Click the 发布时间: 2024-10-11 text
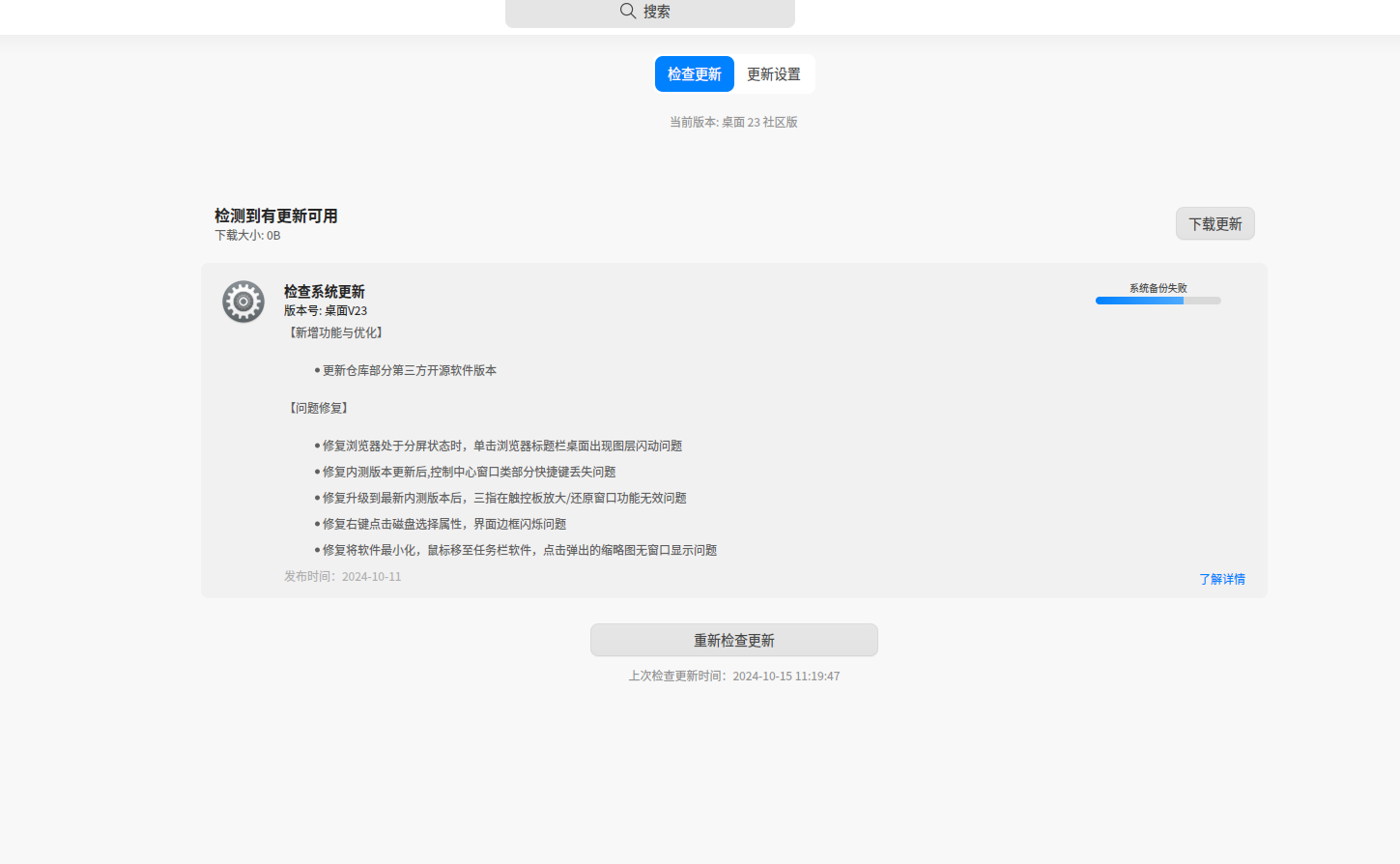1400x864 pixels. click(343, 577)
